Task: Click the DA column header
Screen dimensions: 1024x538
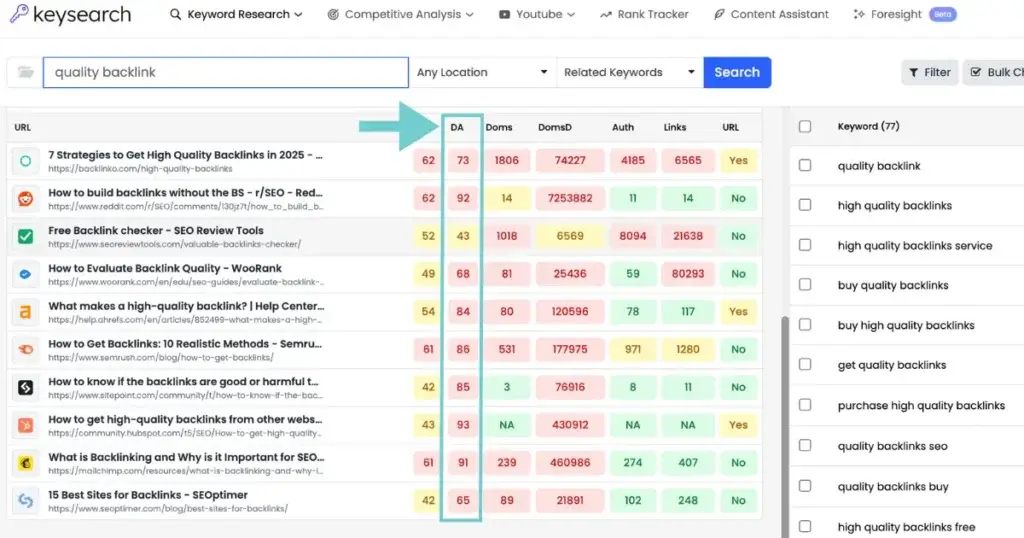Action: 457,127
